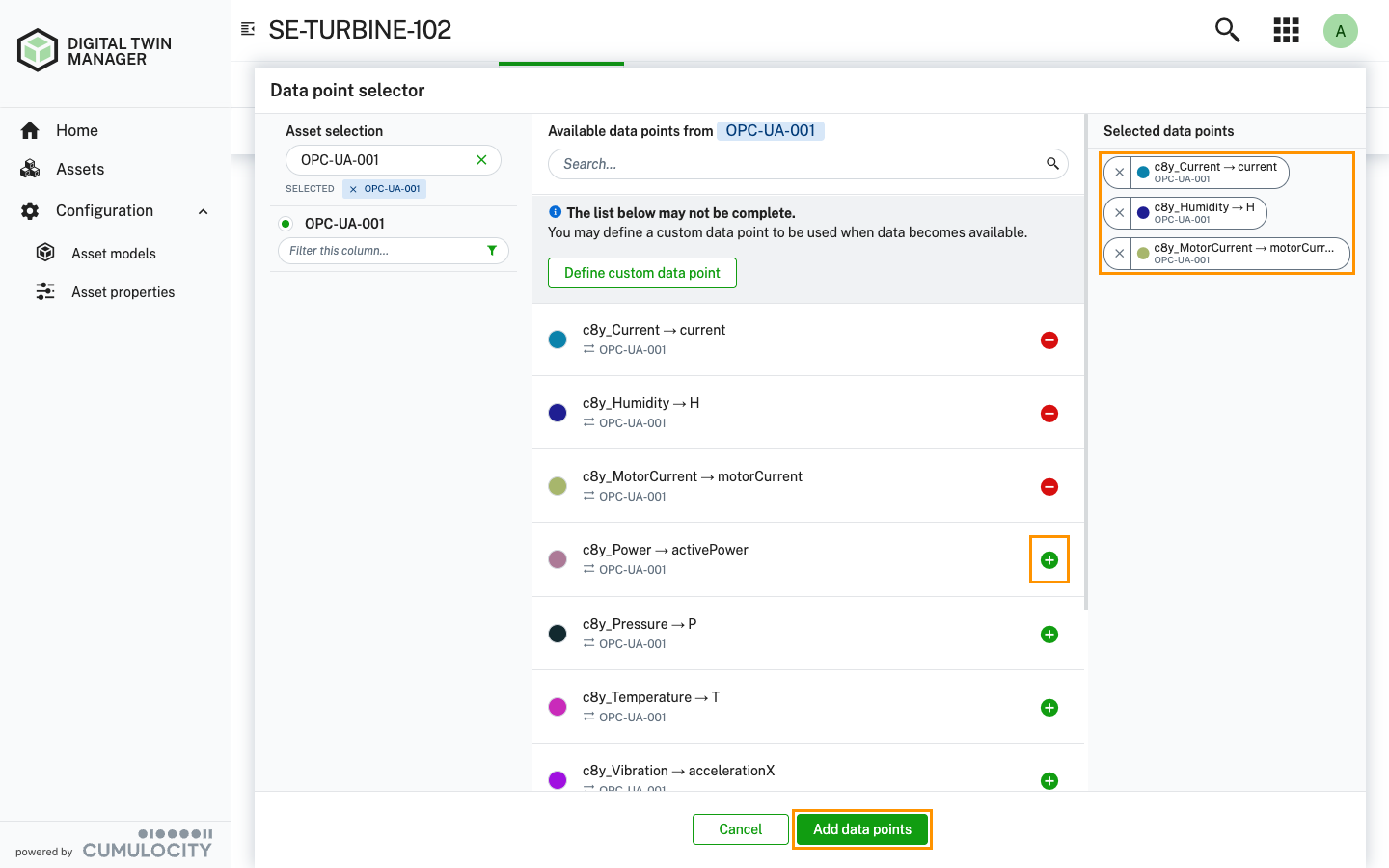This screenshot has height=868, width=1389.
Task: Click the user avatar circle labeled A
Action: tap(1341, 30)
